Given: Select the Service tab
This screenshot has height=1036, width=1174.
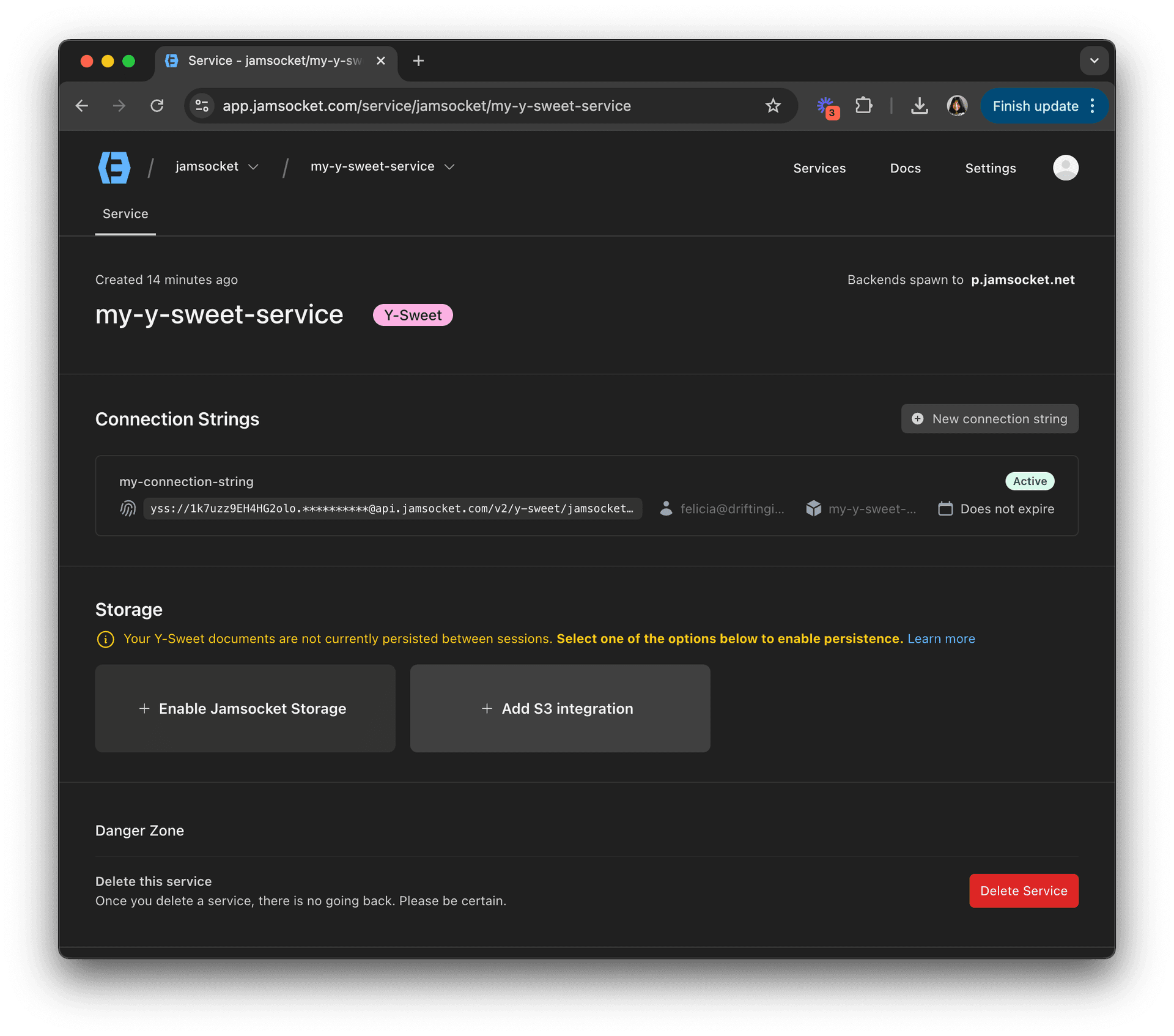Looking at the screenshot, I should tap(125, 214).
